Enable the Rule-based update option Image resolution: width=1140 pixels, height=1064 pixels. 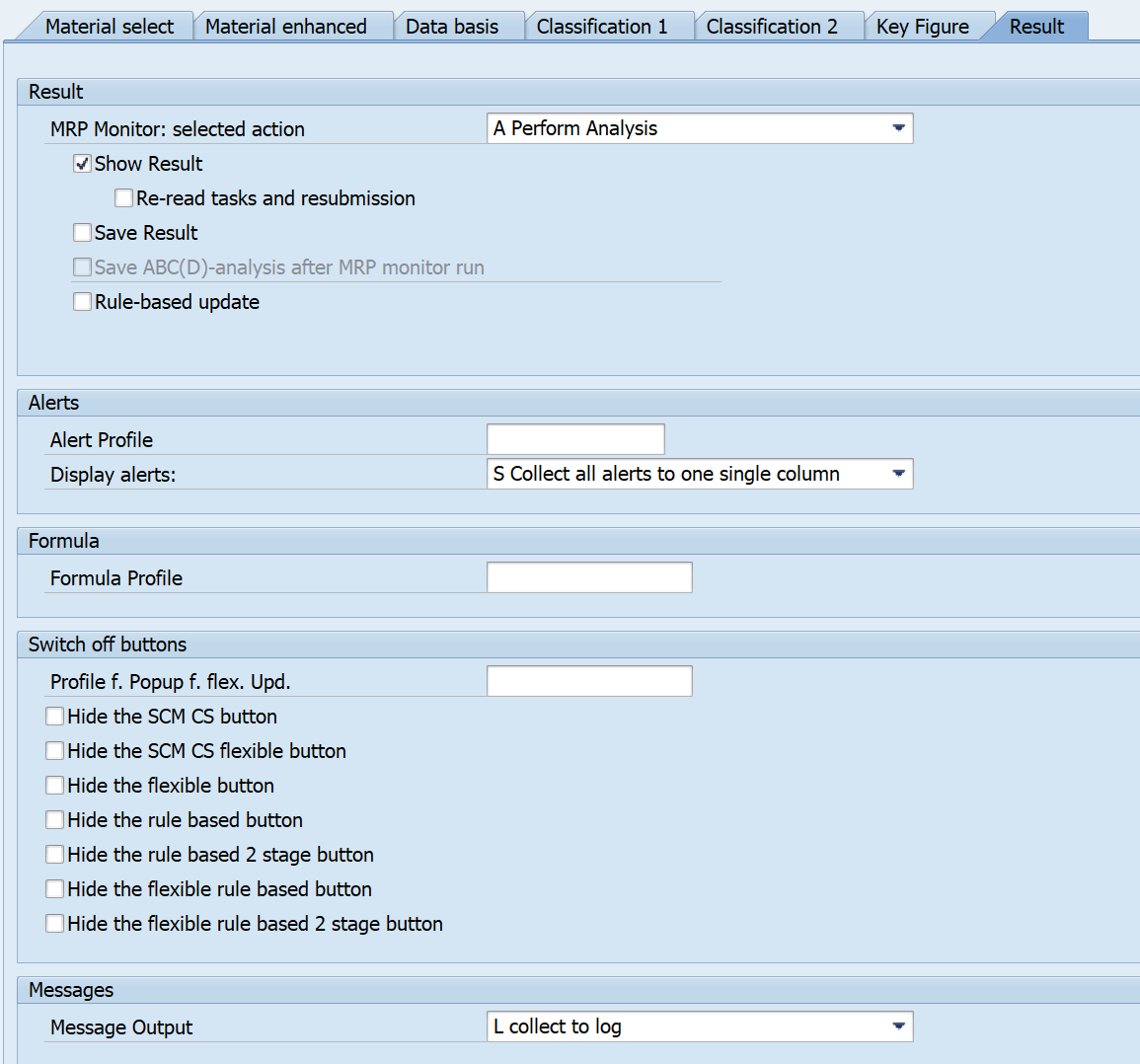click(83, 302)
